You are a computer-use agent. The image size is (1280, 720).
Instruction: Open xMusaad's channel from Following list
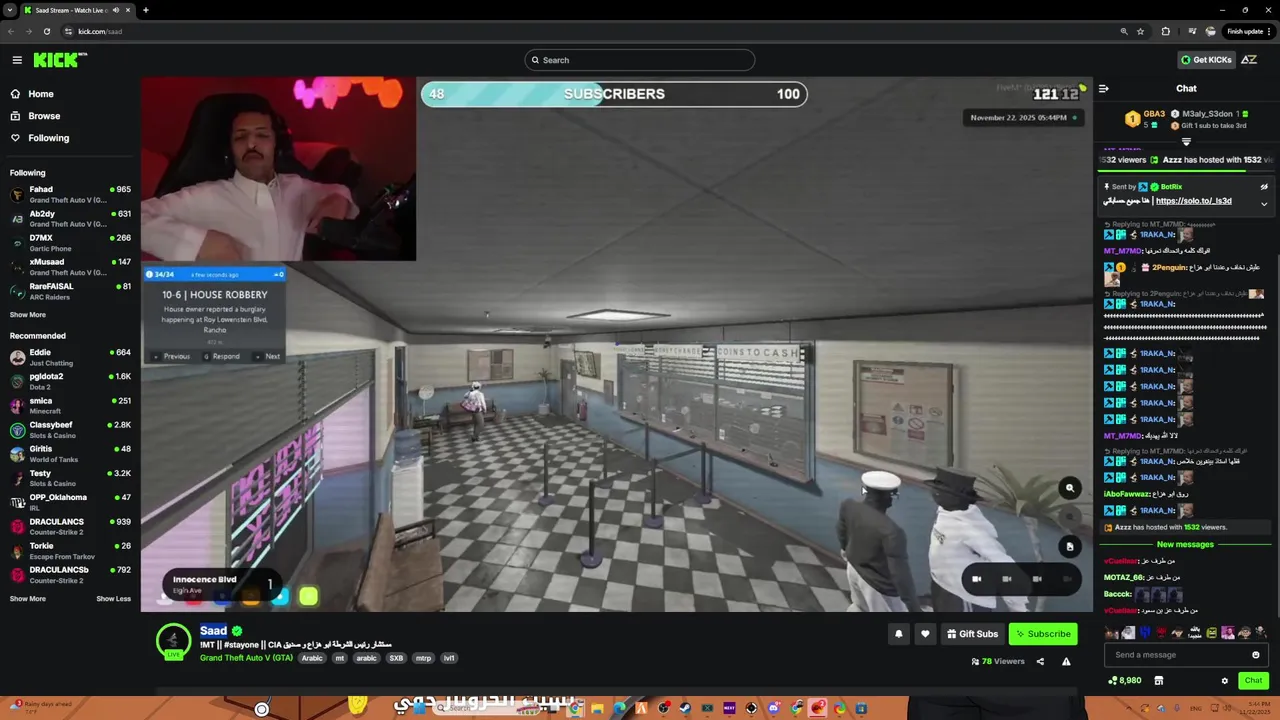[70, 266]
